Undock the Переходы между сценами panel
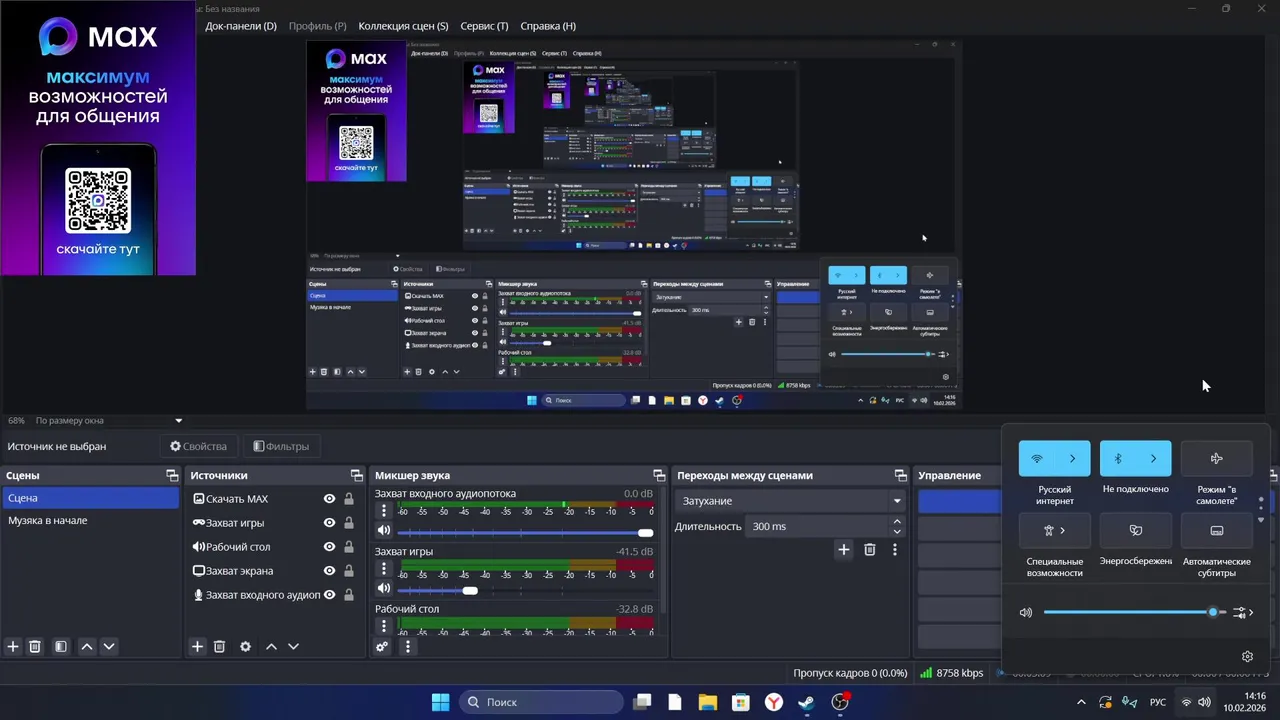Image resolution: width=1280 pixels, height=720 pixels. 901,475
